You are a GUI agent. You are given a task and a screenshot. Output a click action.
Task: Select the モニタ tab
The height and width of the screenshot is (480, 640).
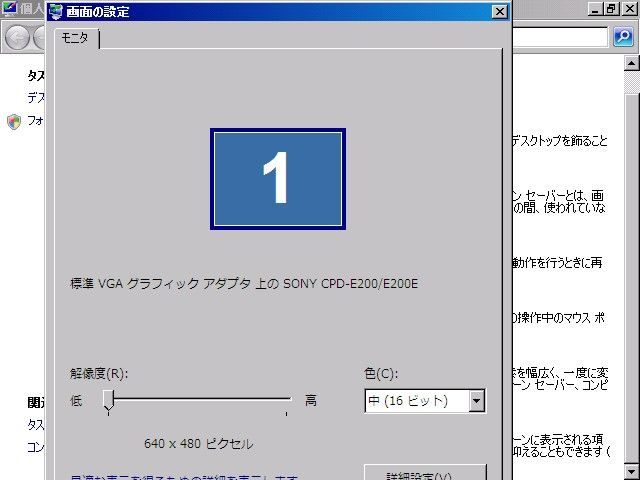[75, 38]
